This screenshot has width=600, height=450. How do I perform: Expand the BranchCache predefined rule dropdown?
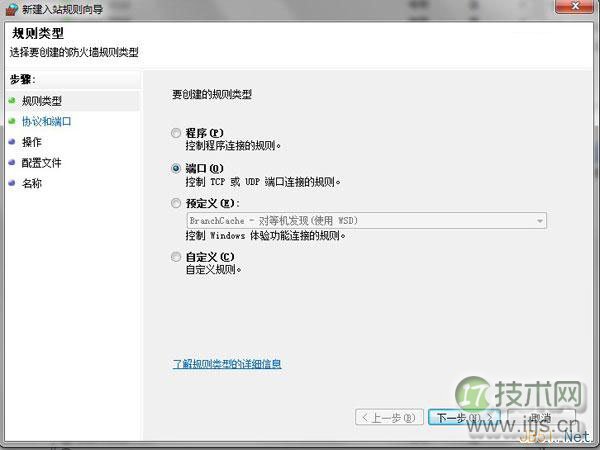coord(540,221)
